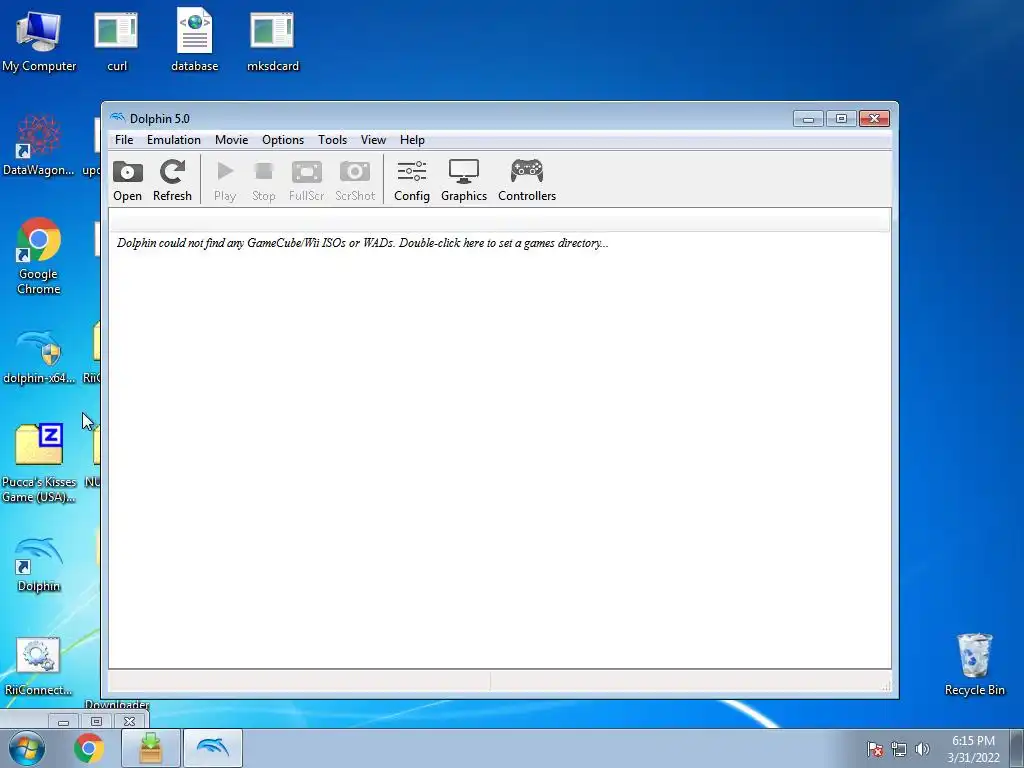This screenshot has width=1024, height=768.
Task: Click the network tray icon
Action: pos(899,749)
